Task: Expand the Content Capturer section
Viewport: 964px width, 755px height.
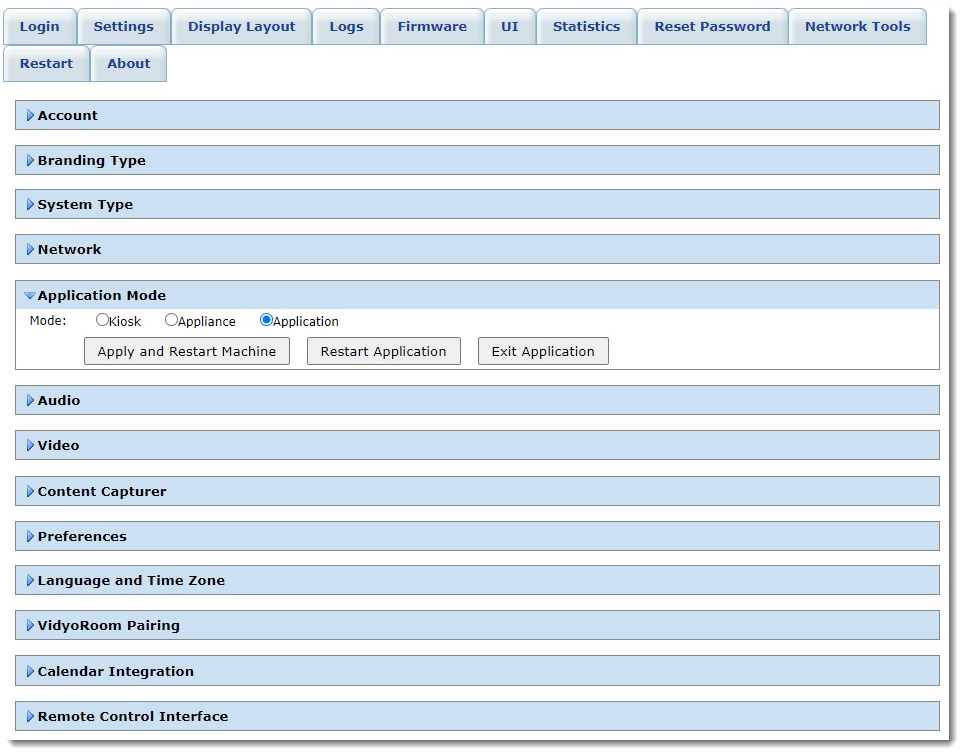Action: 477,491
